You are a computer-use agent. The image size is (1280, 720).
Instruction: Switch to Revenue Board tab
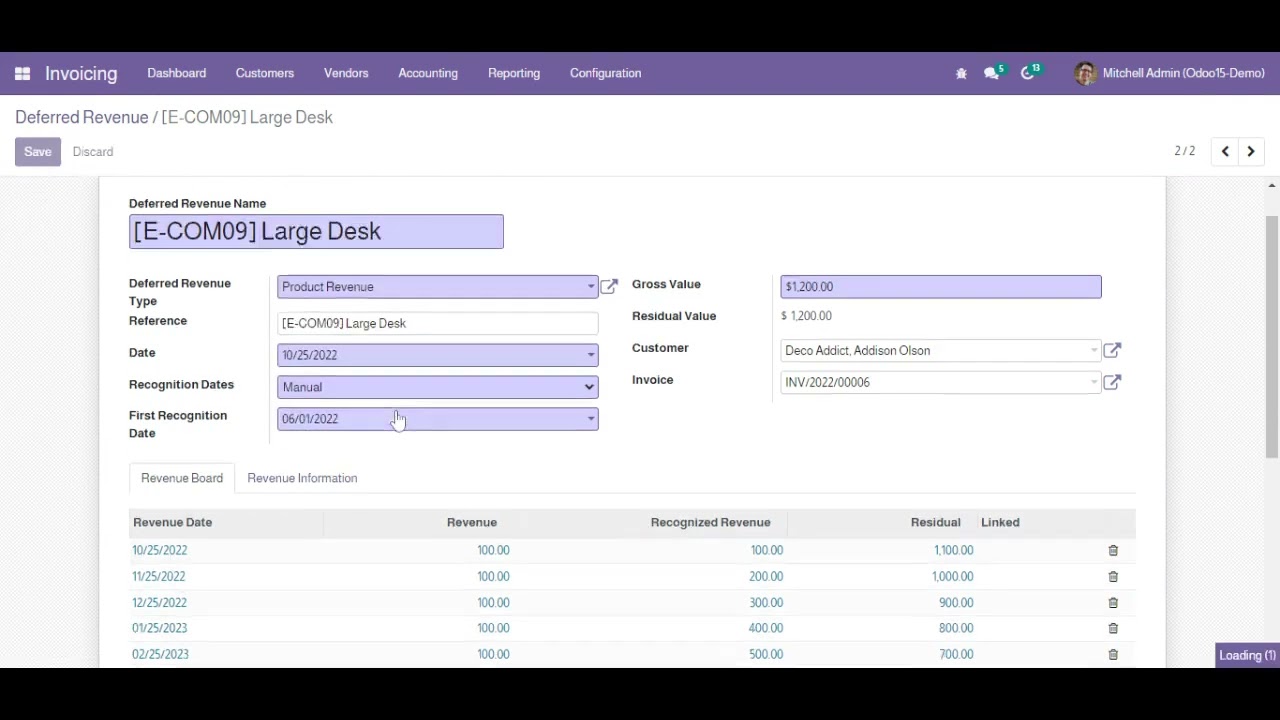pos(182,478)
